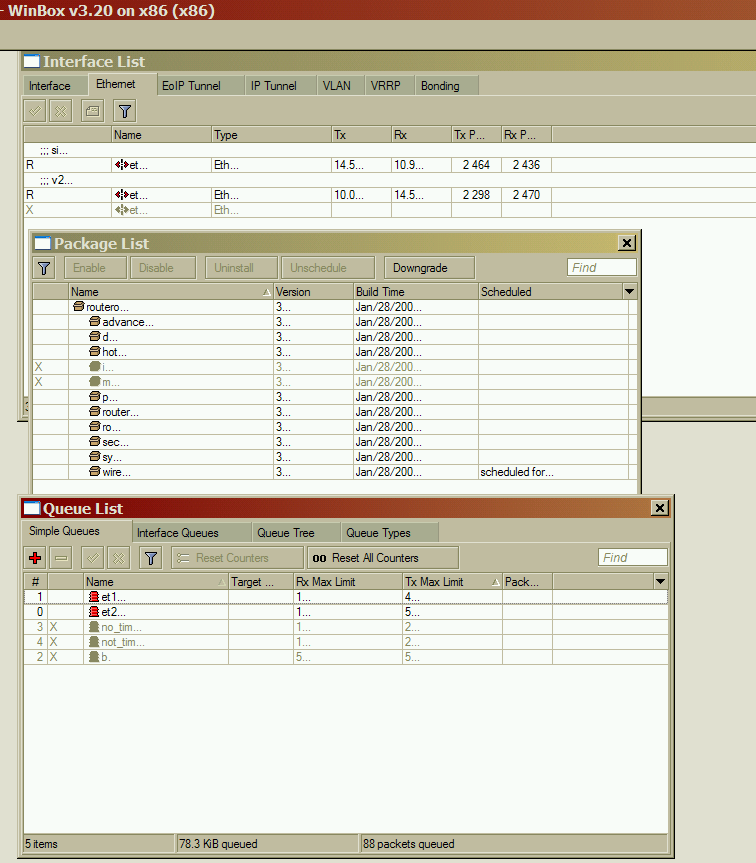Click Version column header in Package List
756x863 pixels.
314,292
